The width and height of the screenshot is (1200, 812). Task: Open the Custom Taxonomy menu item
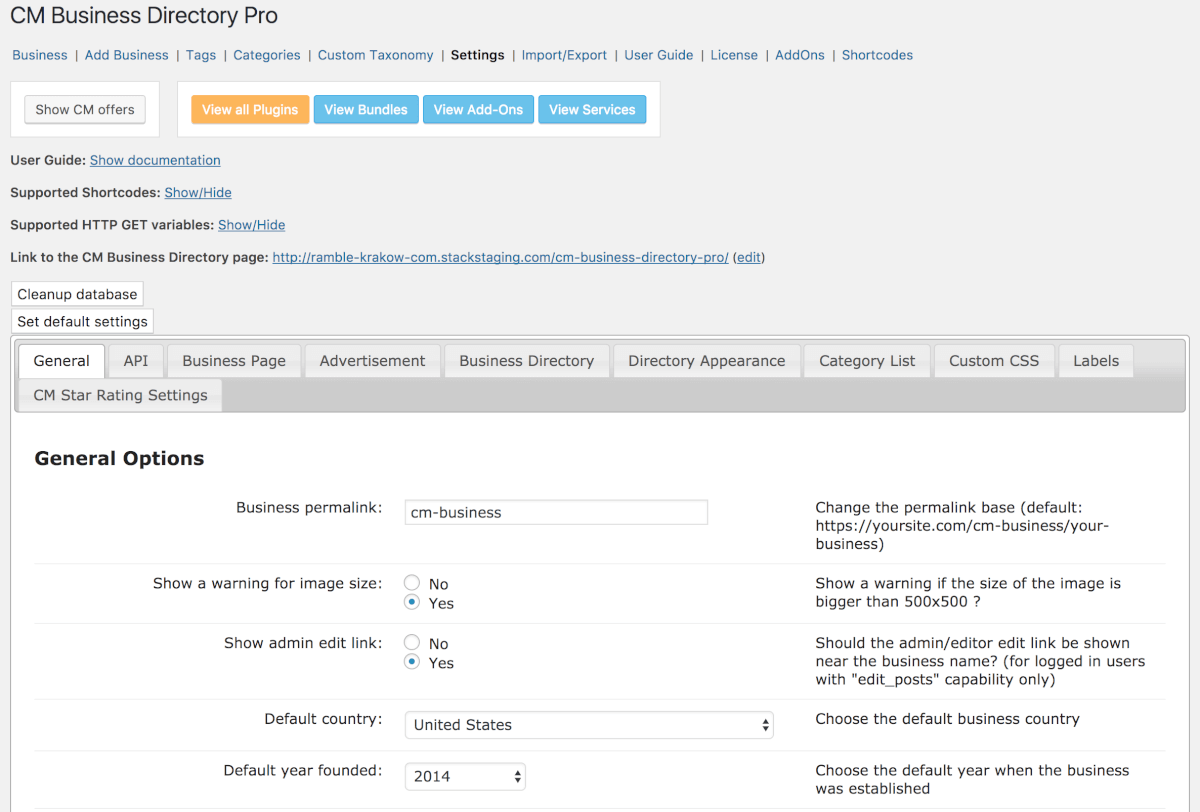(x=375, y=55)
